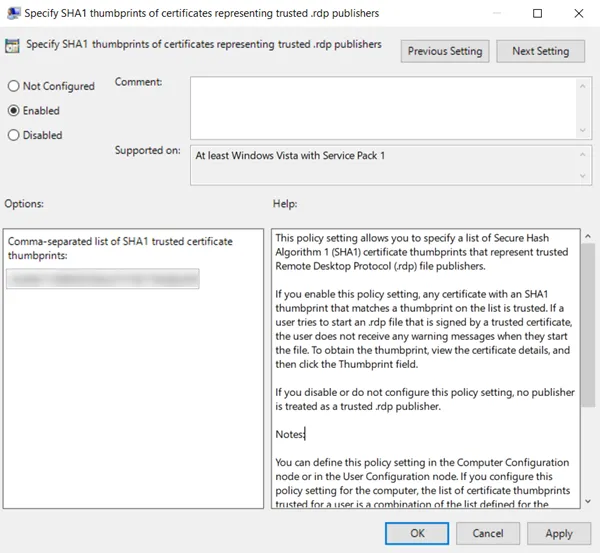This screenshot has height=553, width=600.
Task: Apply the policy changes
Action: coord(559,533)
